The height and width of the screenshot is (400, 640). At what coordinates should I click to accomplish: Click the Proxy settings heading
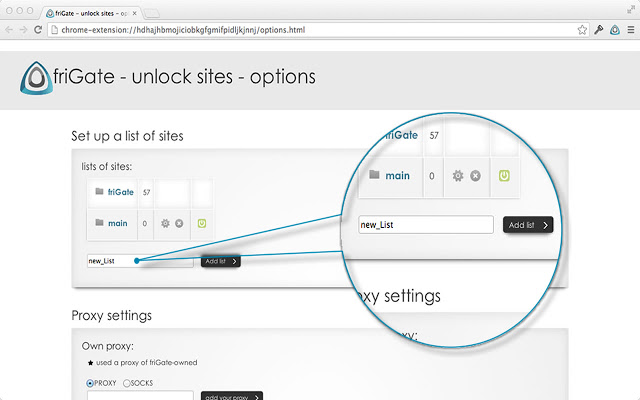(x=111, y=316)
